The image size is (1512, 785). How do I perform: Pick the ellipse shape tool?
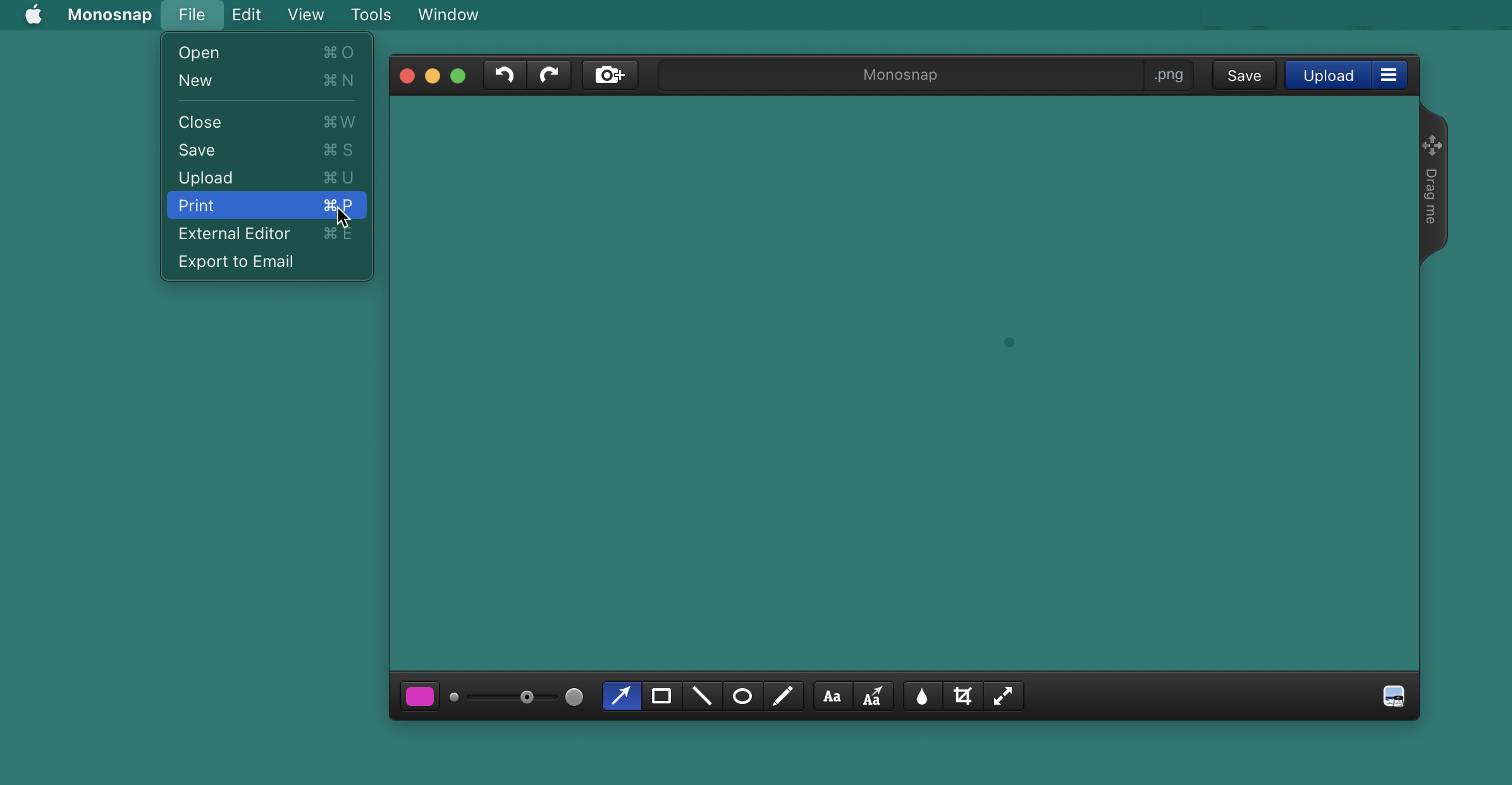(x=742, y=696)
